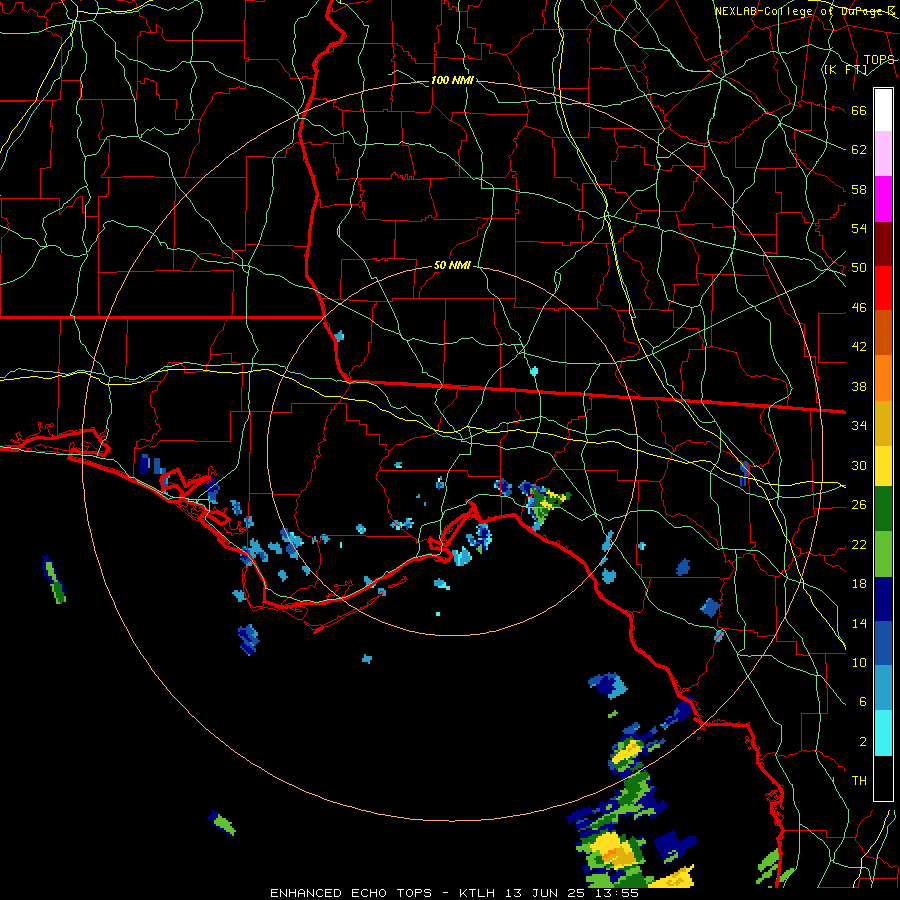Click legend value 34

[859, 426]
